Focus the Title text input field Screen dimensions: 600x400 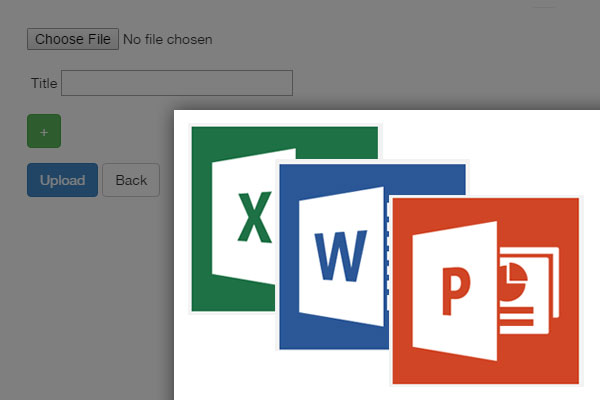pos(176,83)
